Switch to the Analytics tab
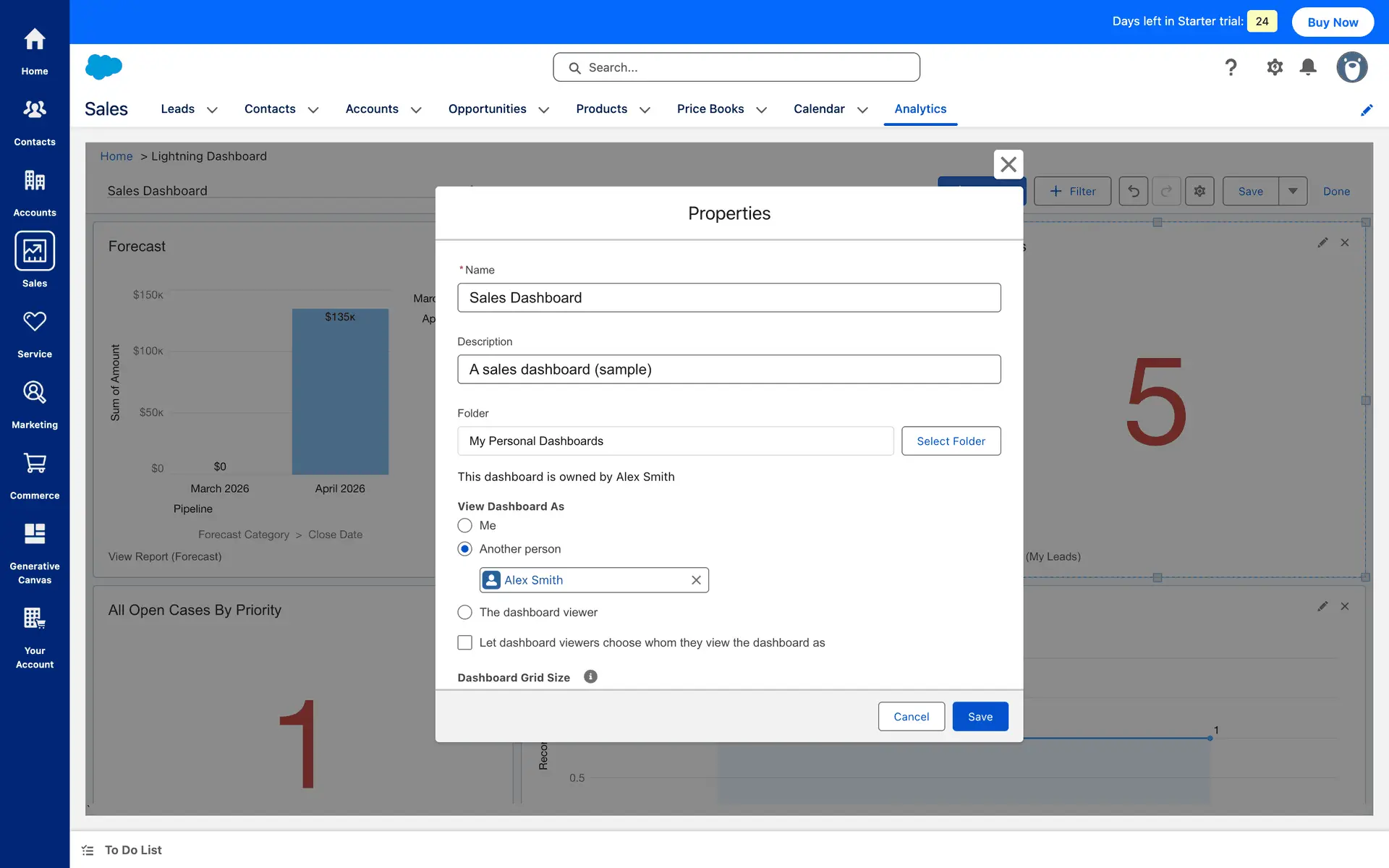Screen dimensions: 1389x868 pyautogui.click(x=919, y=109)
